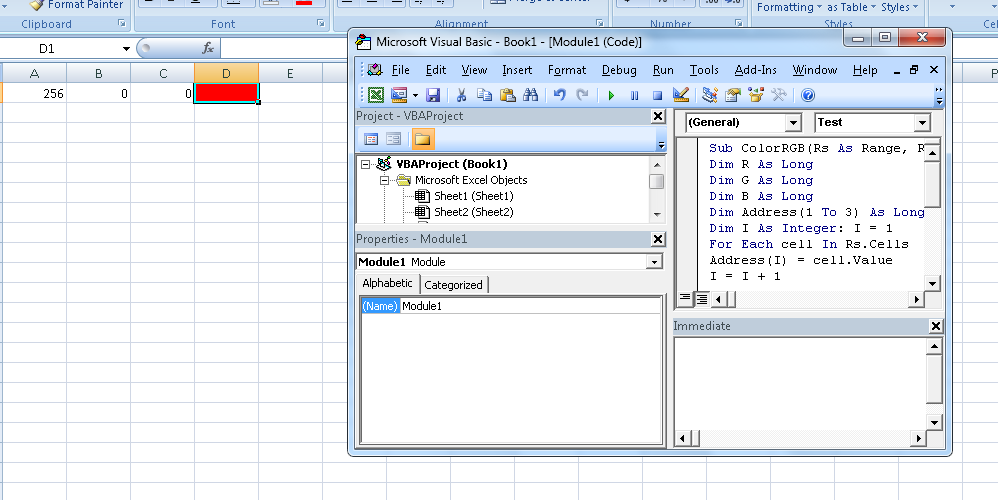The width and height of the screenshot is (998, 500).
Task: Click the Undo arrow icon
Action: point(559,95)
